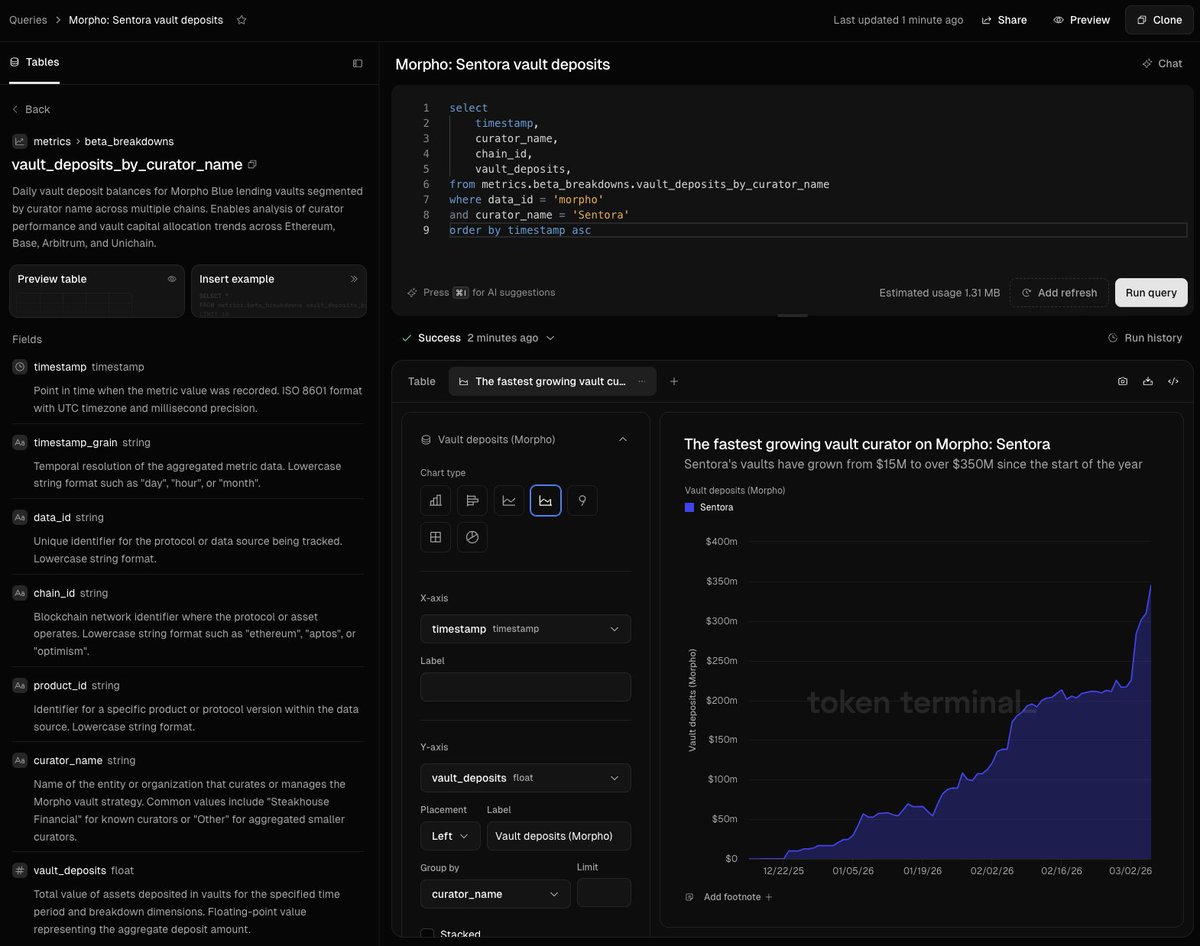Toggle Sentora series in chart legend
Screen dimensions: 1200x946
[x=709, y=507]
